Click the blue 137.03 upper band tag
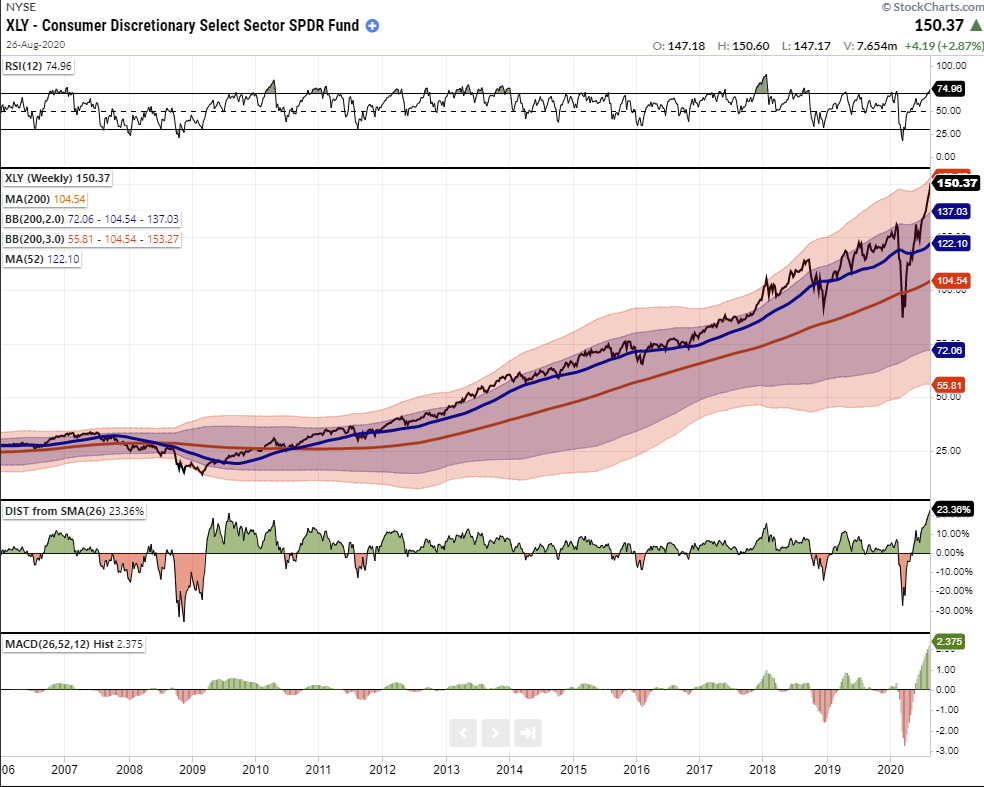Viewport: 984px width, 787px height. (952, 211)
